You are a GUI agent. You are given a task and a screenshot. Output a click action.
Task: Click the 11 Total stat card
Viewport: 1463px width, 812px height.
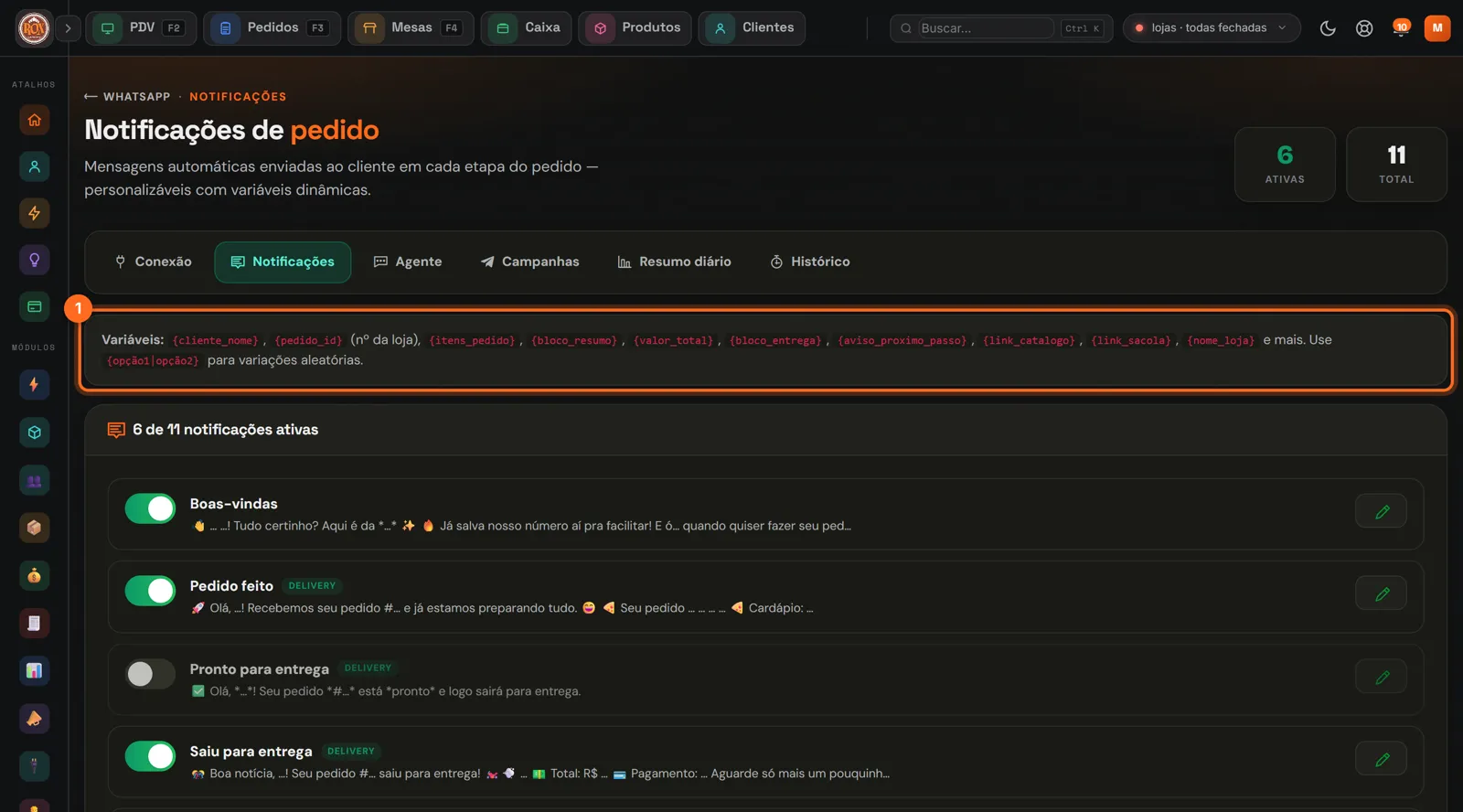1396,165
